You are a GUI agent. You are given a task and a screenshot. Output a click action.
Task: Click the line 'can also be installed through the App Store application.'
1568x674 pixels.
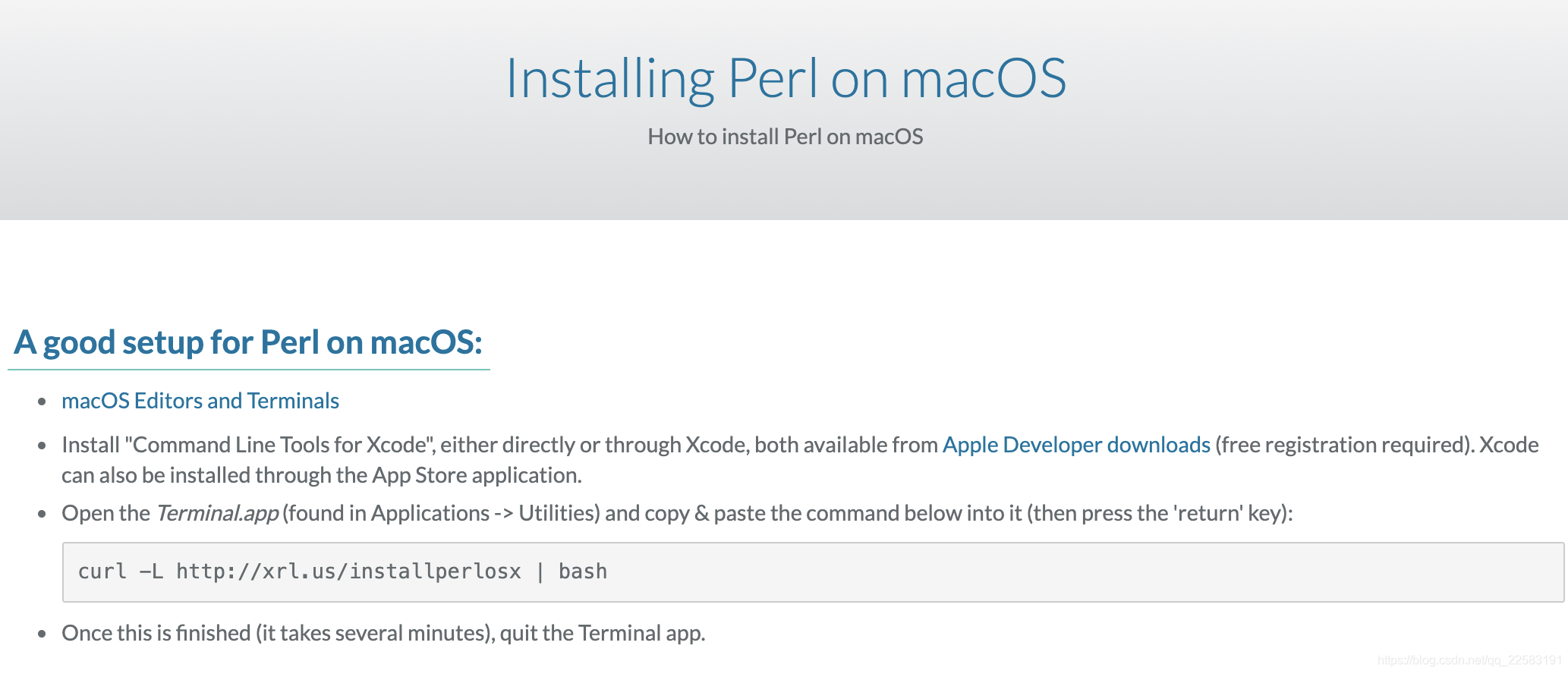322,475
